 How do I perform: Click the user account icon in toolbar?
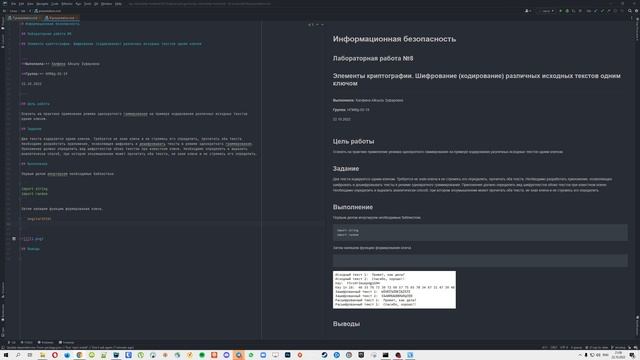527,11
